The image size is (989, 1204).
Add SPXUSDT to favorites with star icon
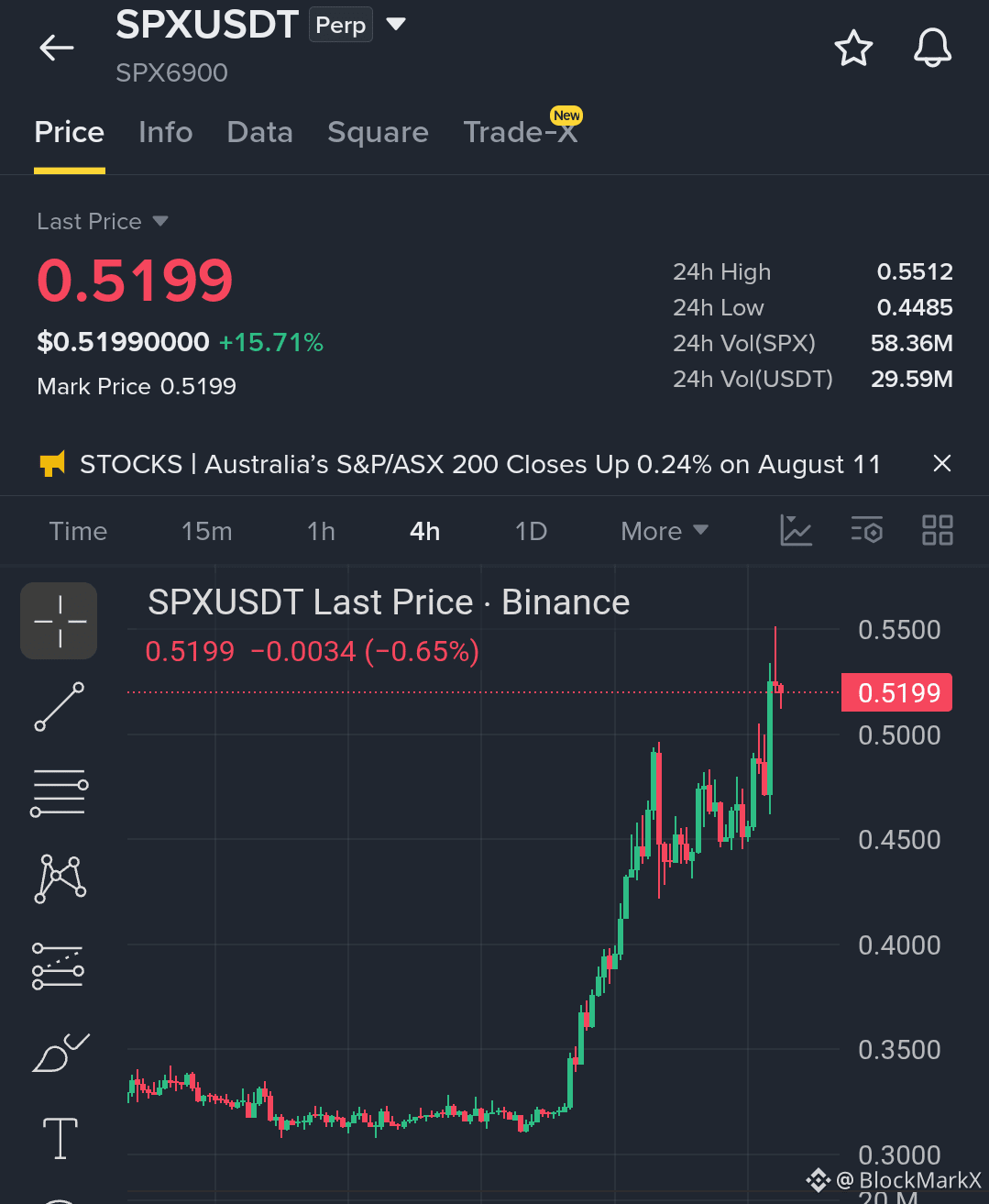coord(853,48)
